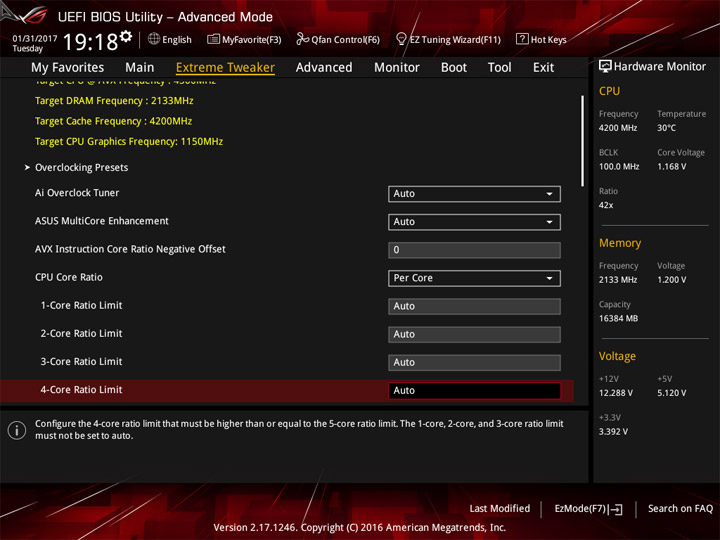
Task: Select the CPU Core Ratio label
Action: (x=69, y=277)
